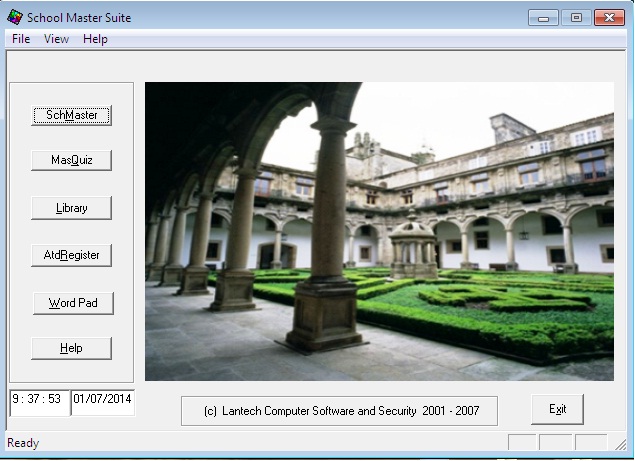Open the View menu
Image resolution: width=635 pixels, height=461 pixels.
[x=56, y=39]
